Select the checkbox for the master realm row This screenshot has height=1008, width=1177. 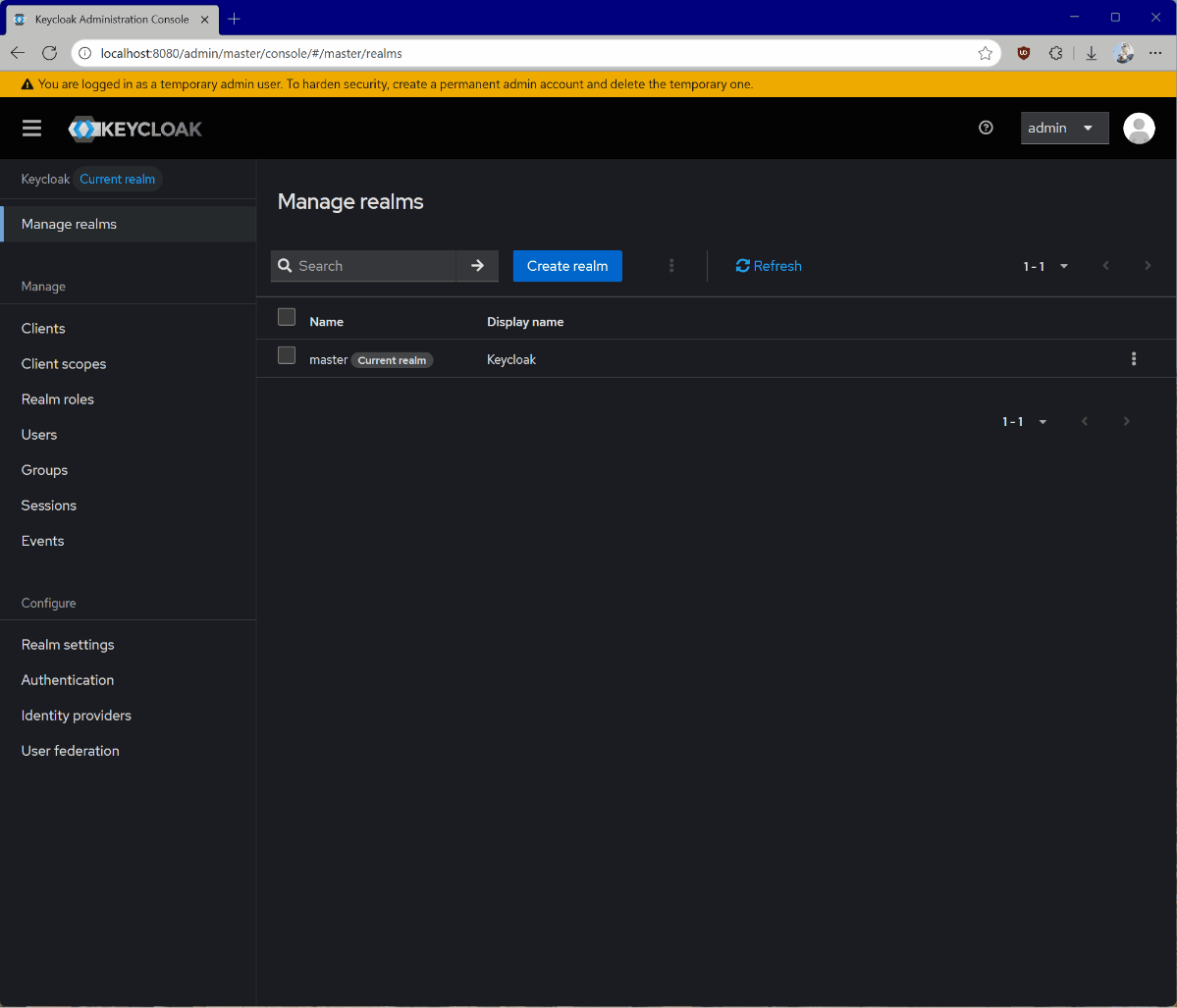pyautogui.click(x=286, y=354)
